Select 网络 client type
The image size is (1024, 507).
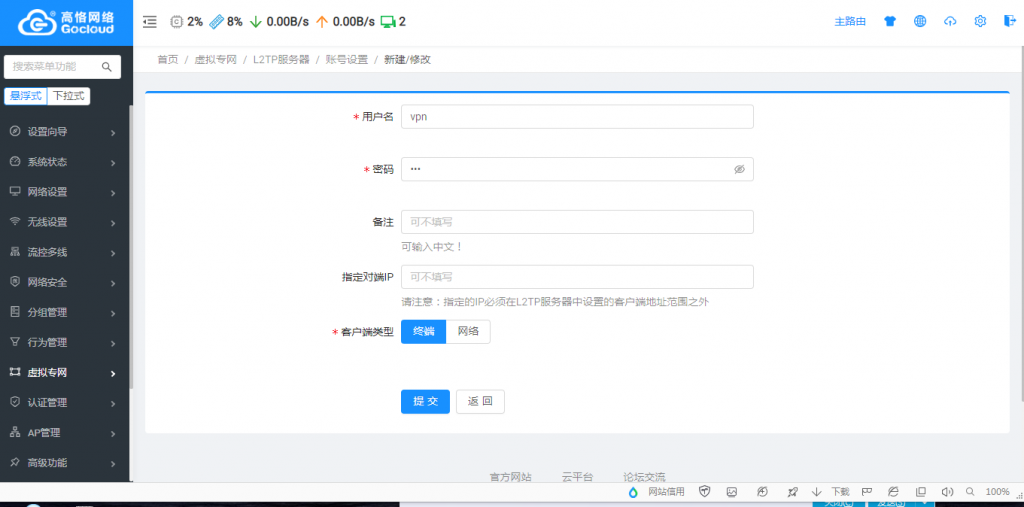pyautogui.click(x=468, y=331)
